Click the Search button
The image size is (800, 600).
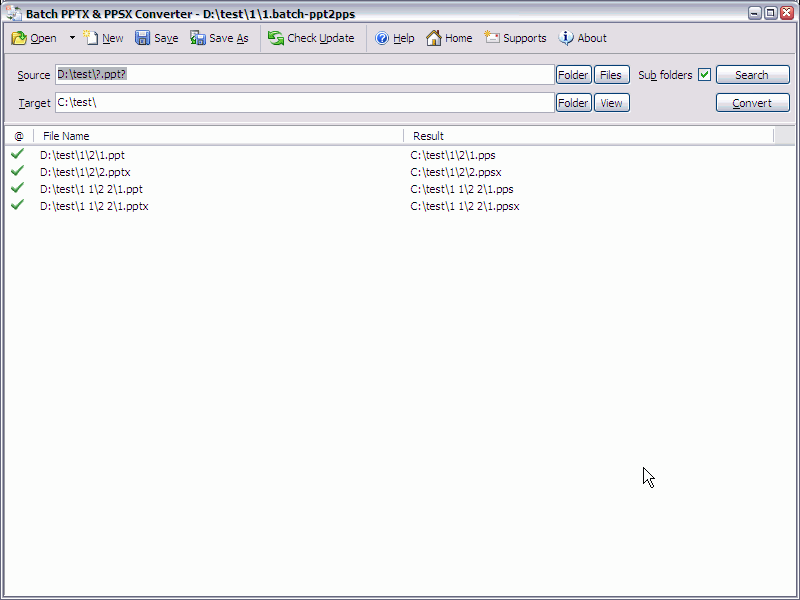pos(753,74)
